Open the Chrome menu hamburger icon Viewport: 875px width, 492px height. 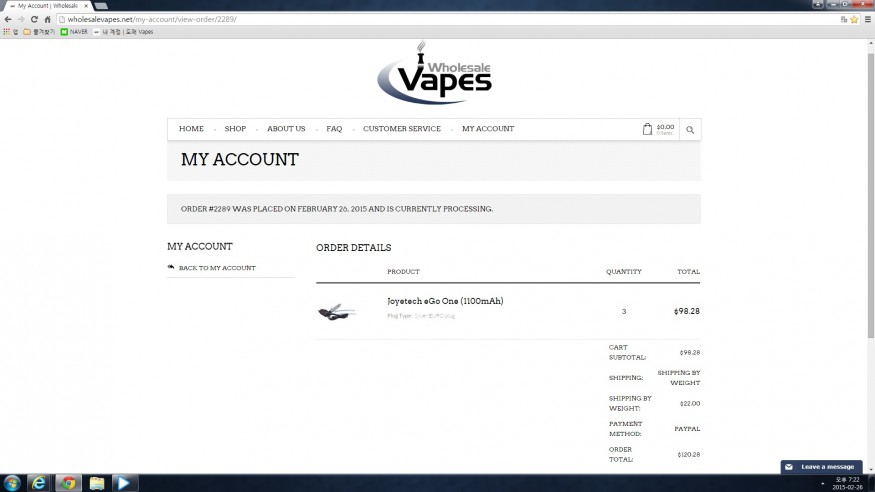(868, 19)
